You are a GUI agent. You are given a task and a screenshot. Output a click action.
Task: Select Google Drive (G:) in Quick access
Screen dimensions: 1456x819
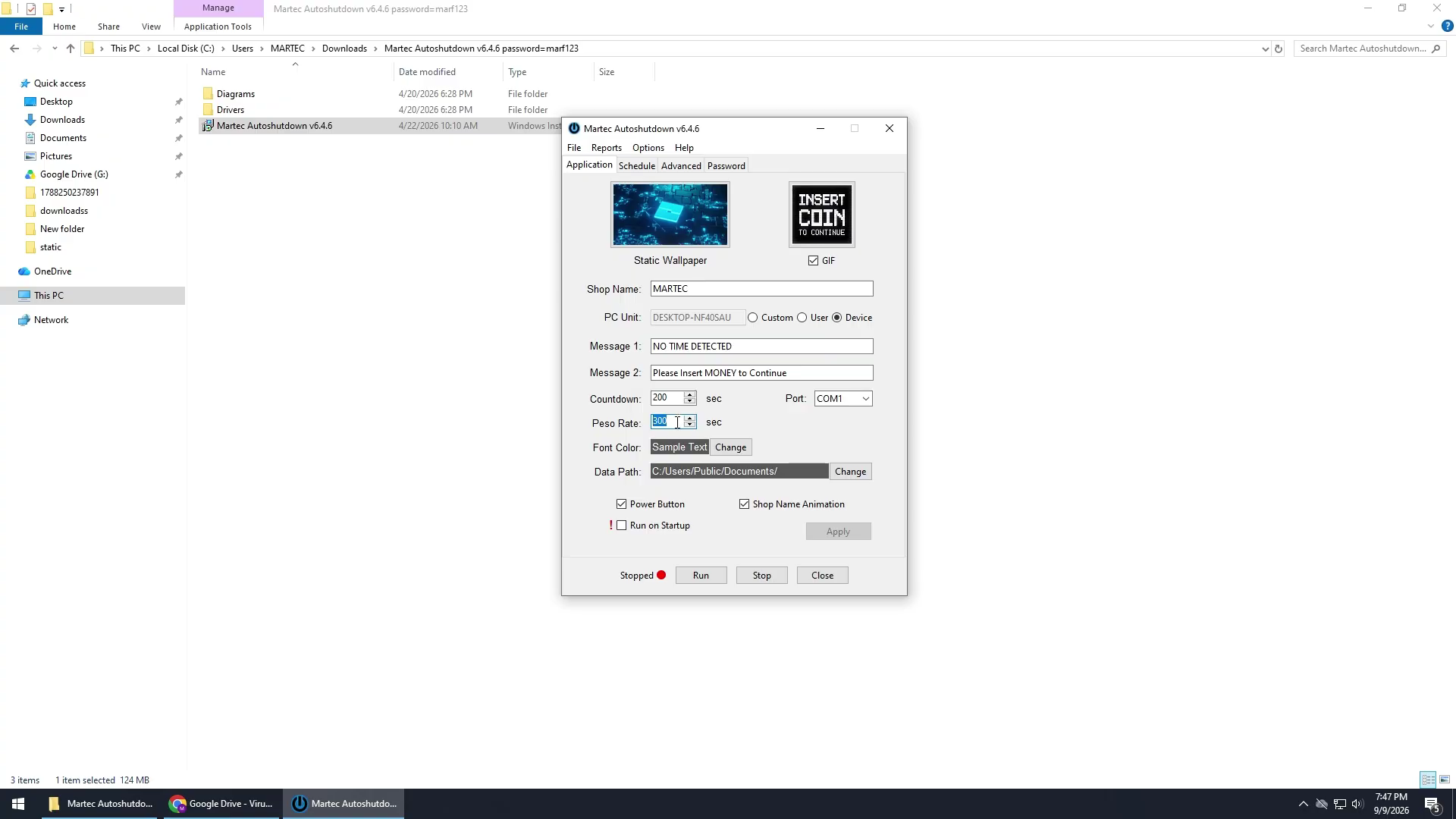tap(74, 174)
